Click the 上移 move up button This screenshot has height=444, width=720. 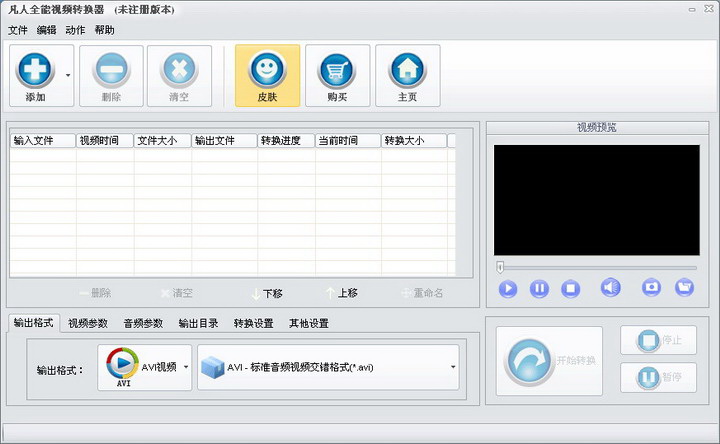[x=342, y=293]
